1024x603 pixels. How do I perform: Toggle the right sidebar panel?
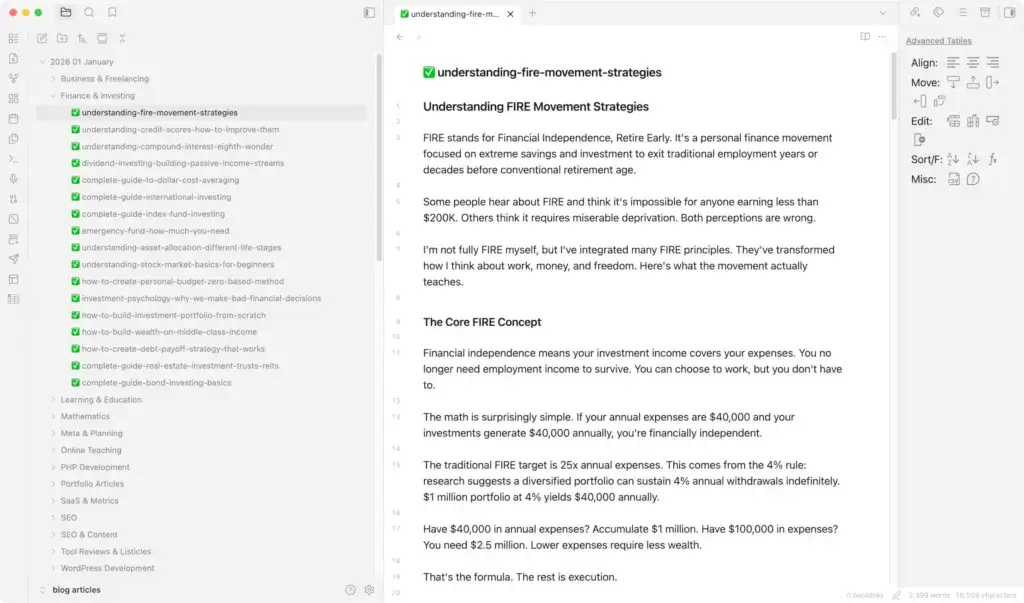[x=1008, y=13]
